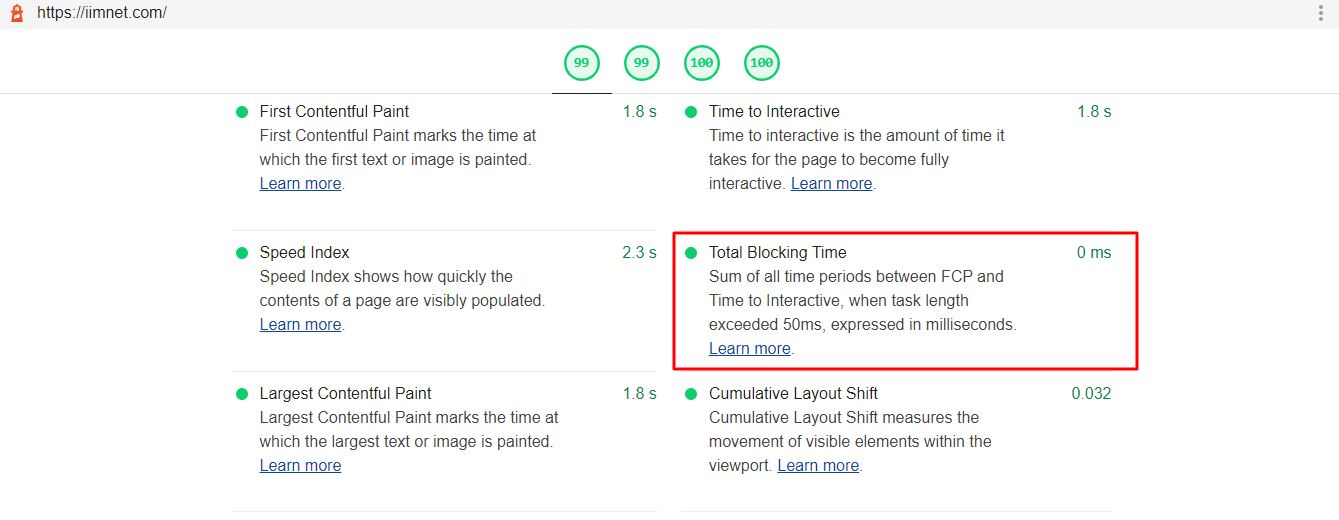Click green dot beside Total Blocking Time
1339x520 pixels.
click(x=691, y=253)
